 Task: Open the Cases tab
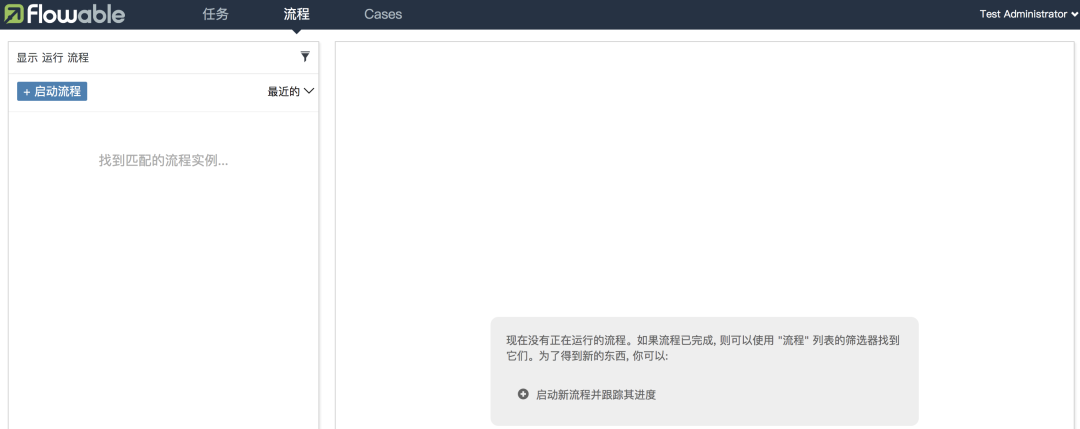(x=383, y=14)
